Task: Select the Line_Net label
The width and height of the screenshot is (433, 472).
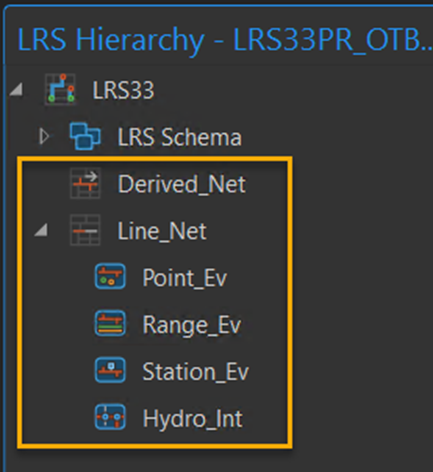Action: (162, 231)
